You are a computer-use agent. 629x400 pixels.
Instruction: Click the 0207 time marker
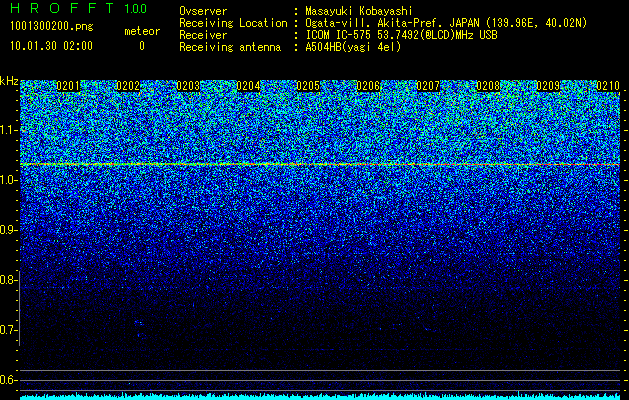click(428, 86)
